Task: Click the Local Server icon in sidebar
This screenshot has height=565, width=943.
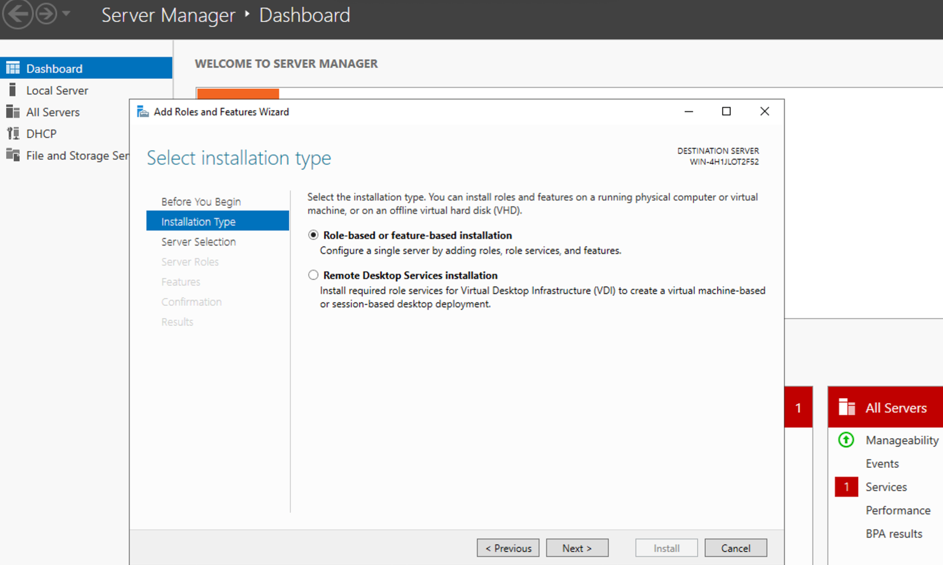Action: click(13, 90)
